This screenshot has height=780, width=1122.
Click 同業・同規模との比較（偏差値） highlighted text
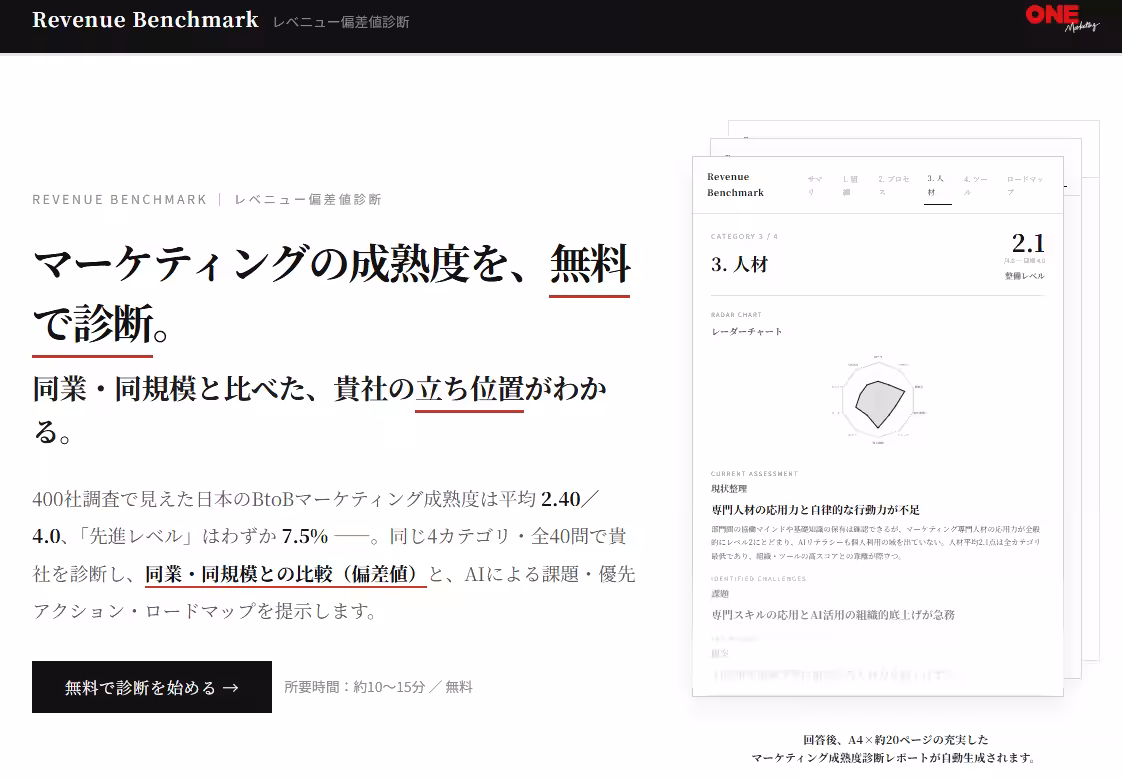point(286,575)
